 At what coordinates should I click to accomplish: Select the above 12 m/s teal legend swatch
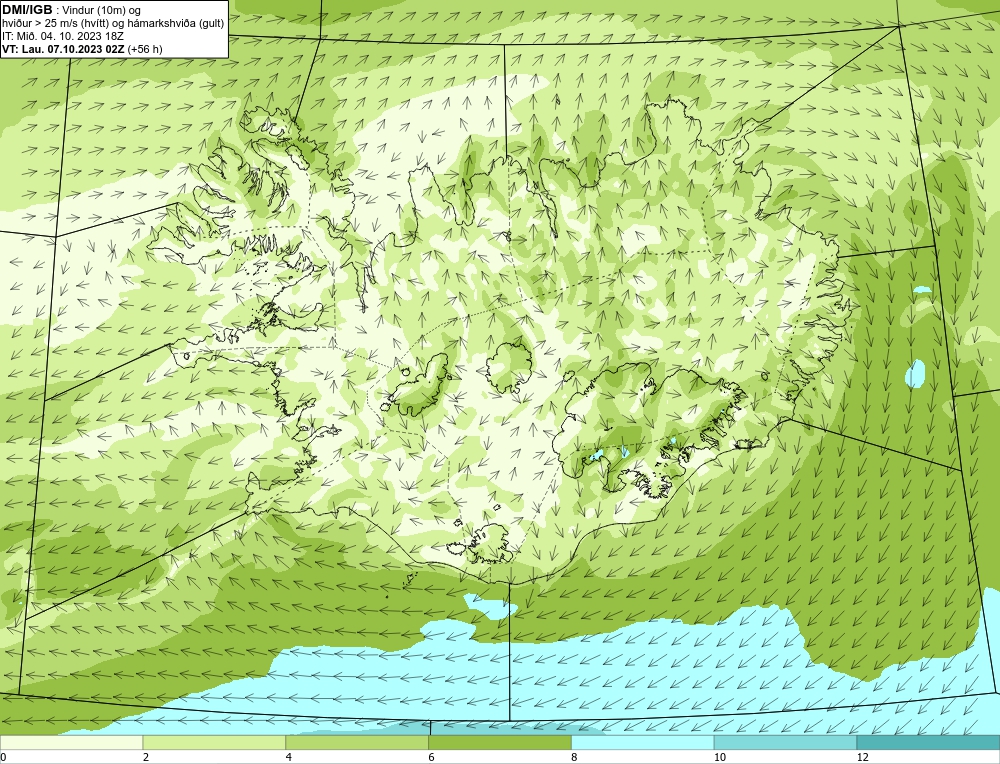tap(929, 742)
